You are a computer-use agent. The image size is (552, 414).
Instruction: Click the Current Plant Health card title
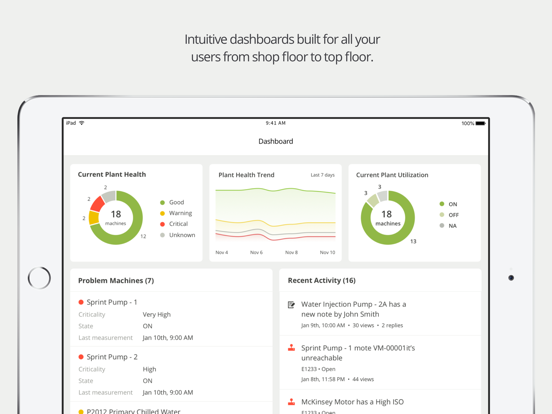tap(112, 174)
